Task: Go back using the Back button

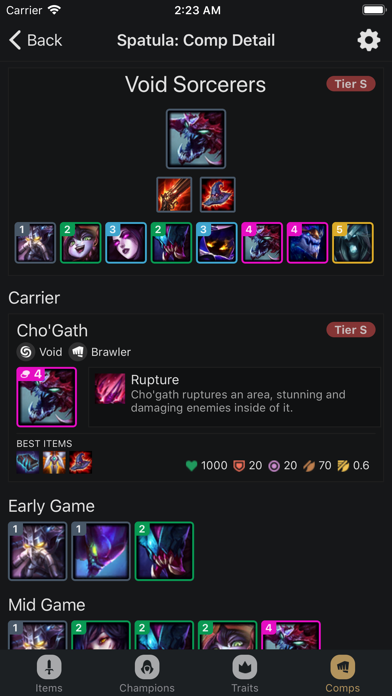Action: tap(36, 40)
